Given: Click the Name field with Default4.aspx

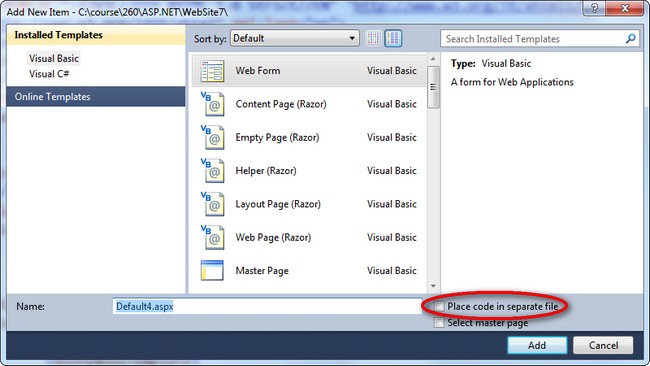Looking at the screenshot, I should coord(267,306).
